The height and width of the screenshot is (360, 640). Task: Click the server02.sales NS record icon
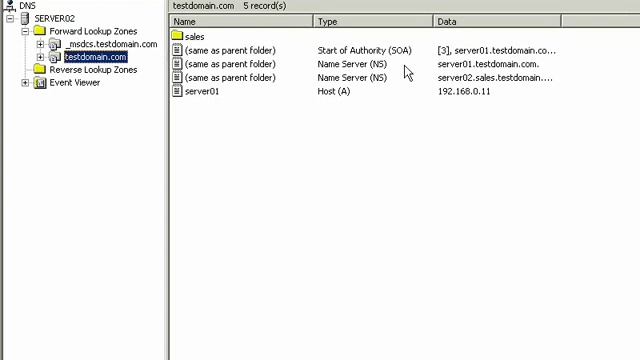tap(177, 77)
